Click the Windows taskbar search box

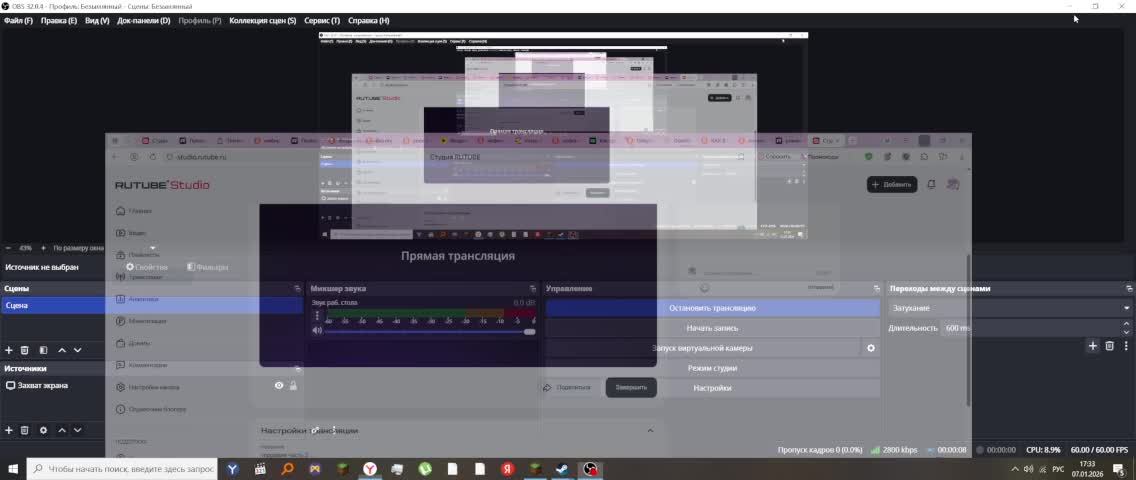(122, 469)
